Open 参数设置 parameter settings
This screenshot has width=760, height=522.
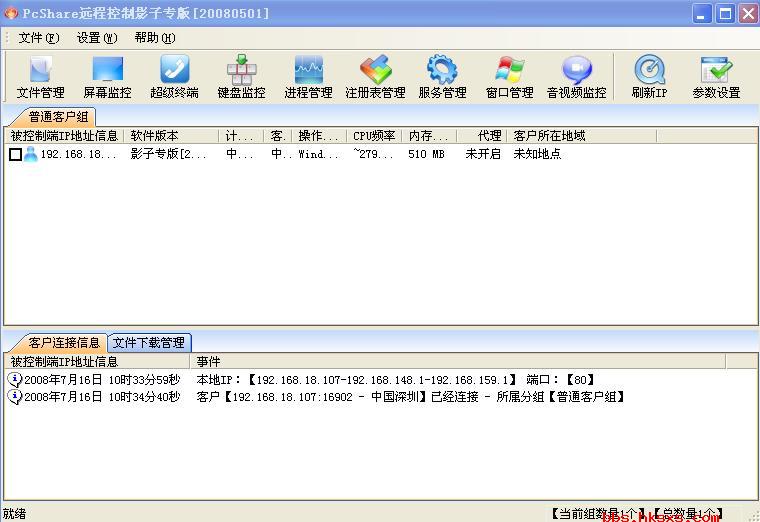pyautogui.click(x=716, y=77)
